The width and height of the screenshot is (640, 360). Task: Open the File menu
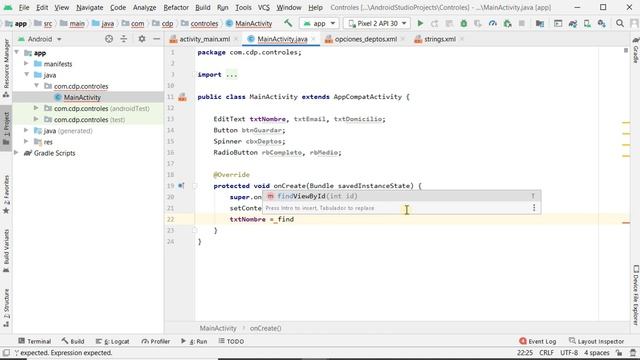24,7
